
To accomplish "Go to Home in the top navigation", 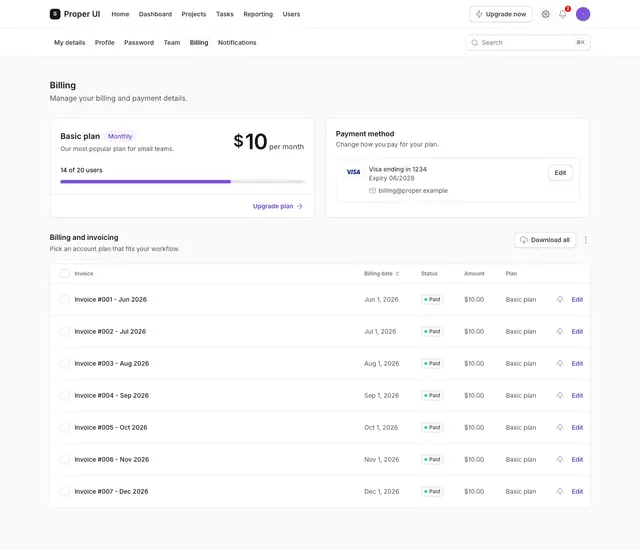I will 120,14.
